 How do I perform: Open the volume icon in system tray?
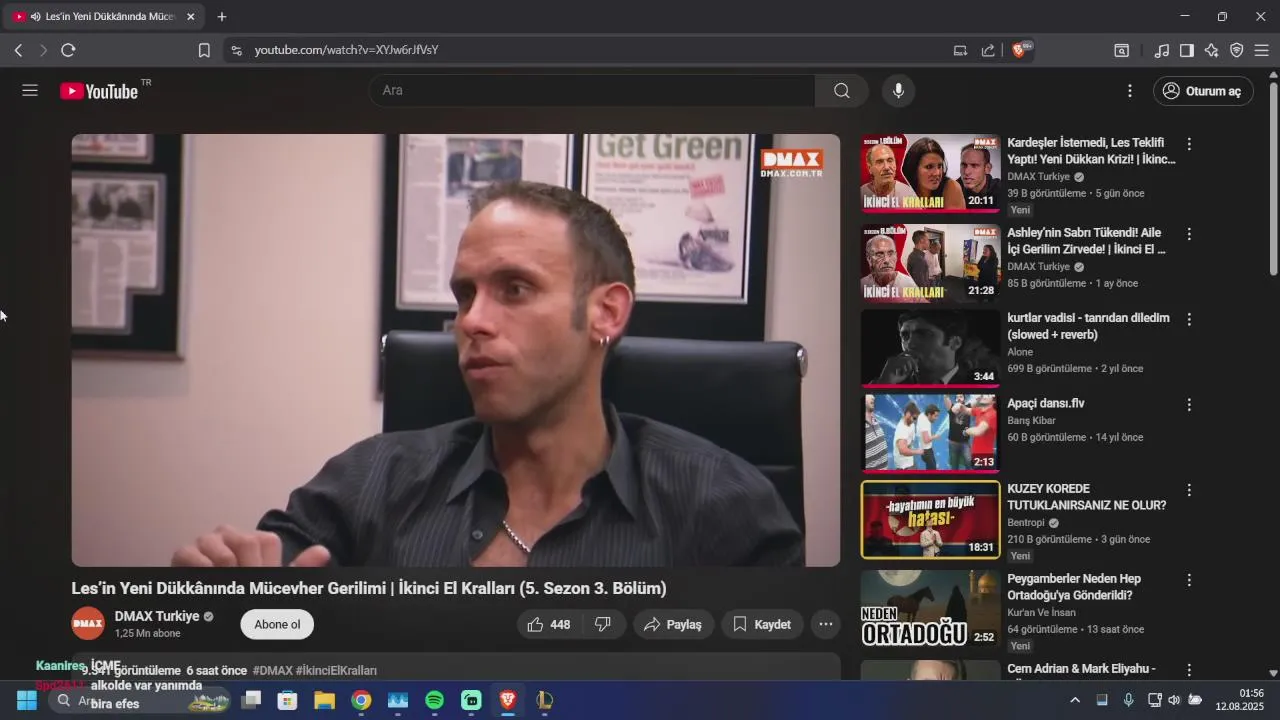[1174, 700]
